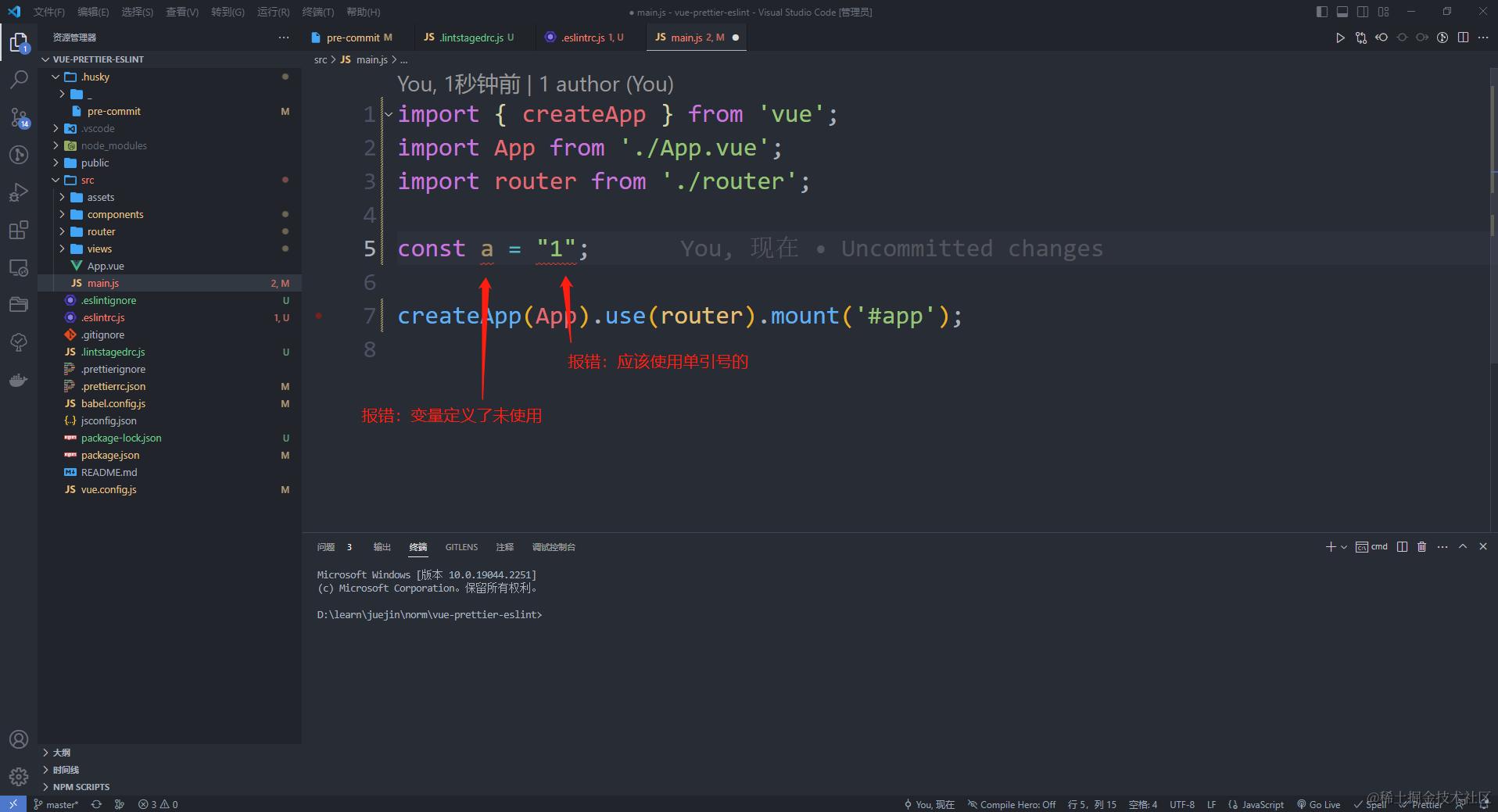Open Source Control view with 14 badge
This screenshot has width=1498, height=812.
coord(19,117)
